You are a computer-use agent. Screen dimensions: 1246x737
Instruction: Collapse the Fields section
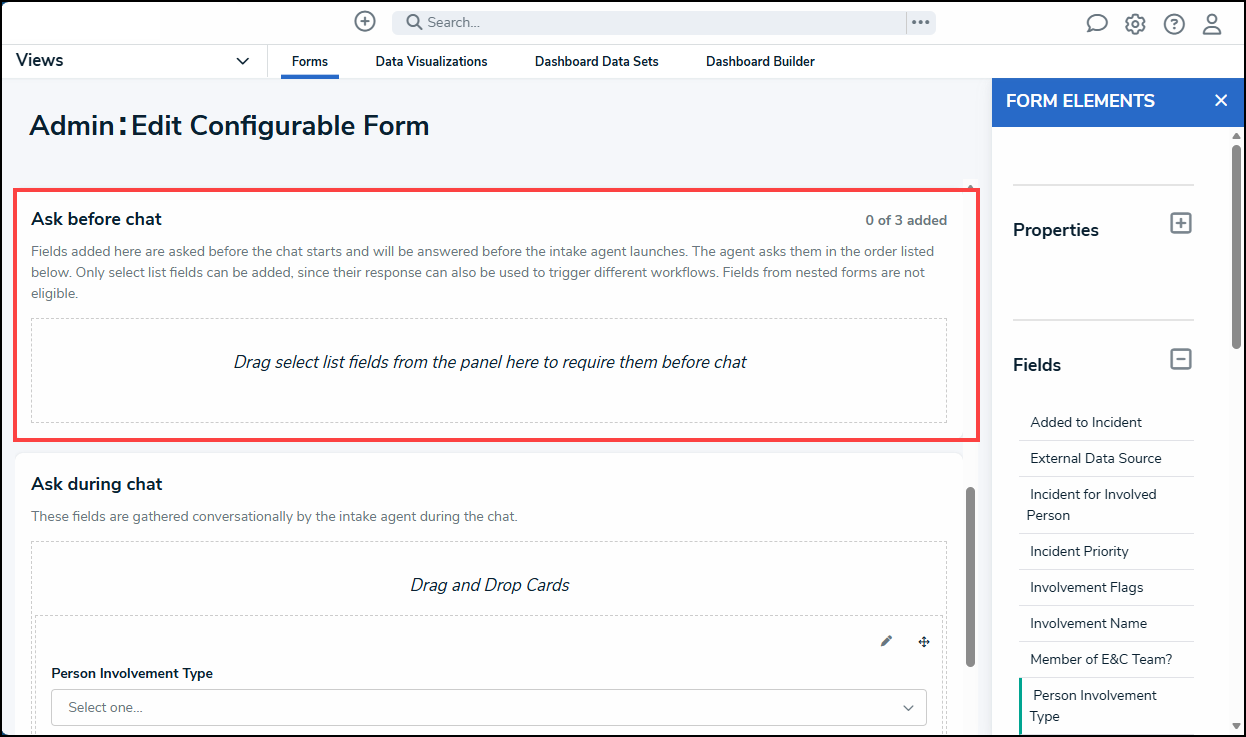click(1181, 358)
